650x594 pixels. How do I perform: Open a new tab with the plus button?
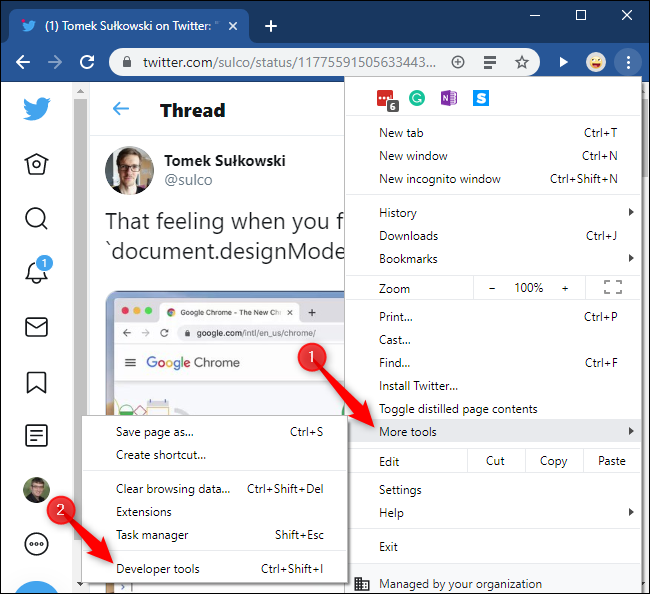tap(271, 26)
